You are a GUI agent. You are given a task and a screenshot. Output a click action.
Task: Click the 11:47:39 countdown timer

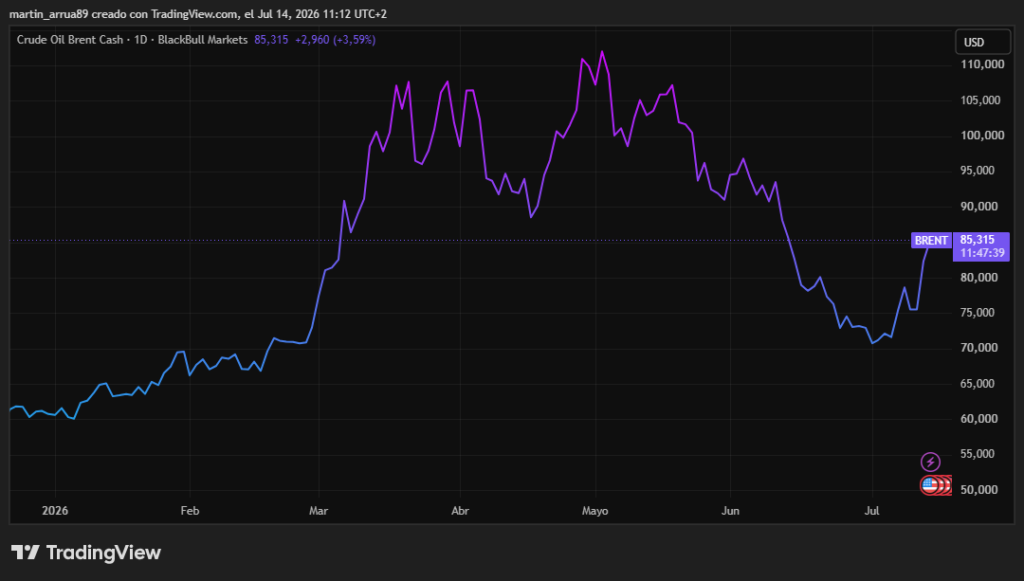click(982, 253)
